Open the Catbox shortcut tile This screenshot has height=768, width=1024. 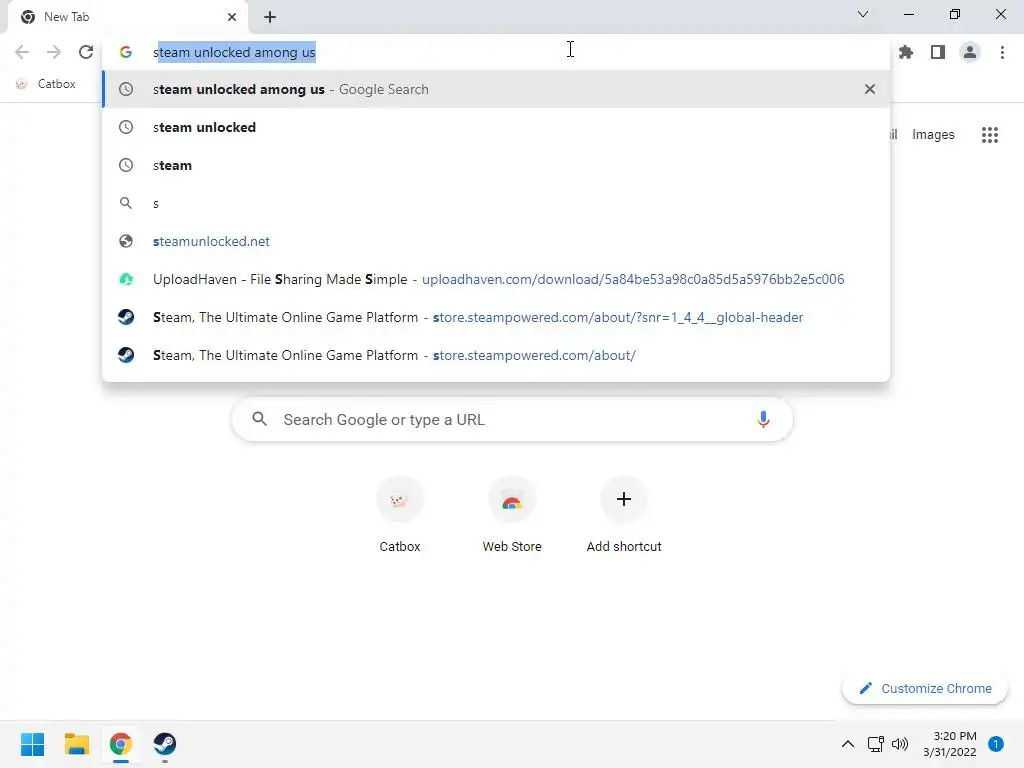400,515
